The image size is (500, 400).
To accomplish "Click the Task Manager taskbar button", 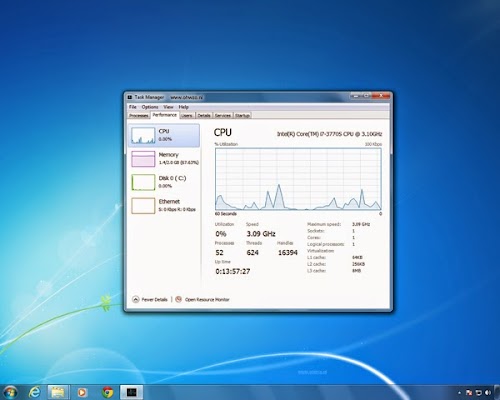I will 132,392.
